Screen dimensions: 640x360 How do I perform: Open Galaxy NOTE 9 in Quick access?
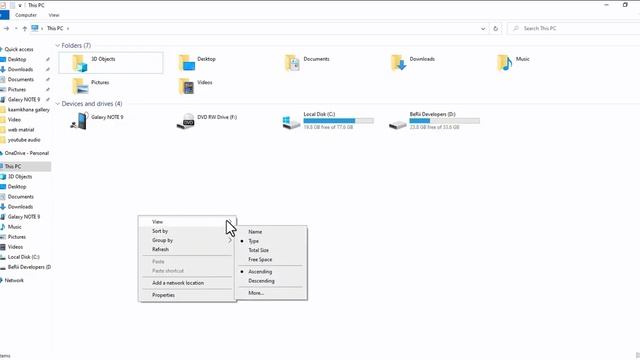(24, 100)
